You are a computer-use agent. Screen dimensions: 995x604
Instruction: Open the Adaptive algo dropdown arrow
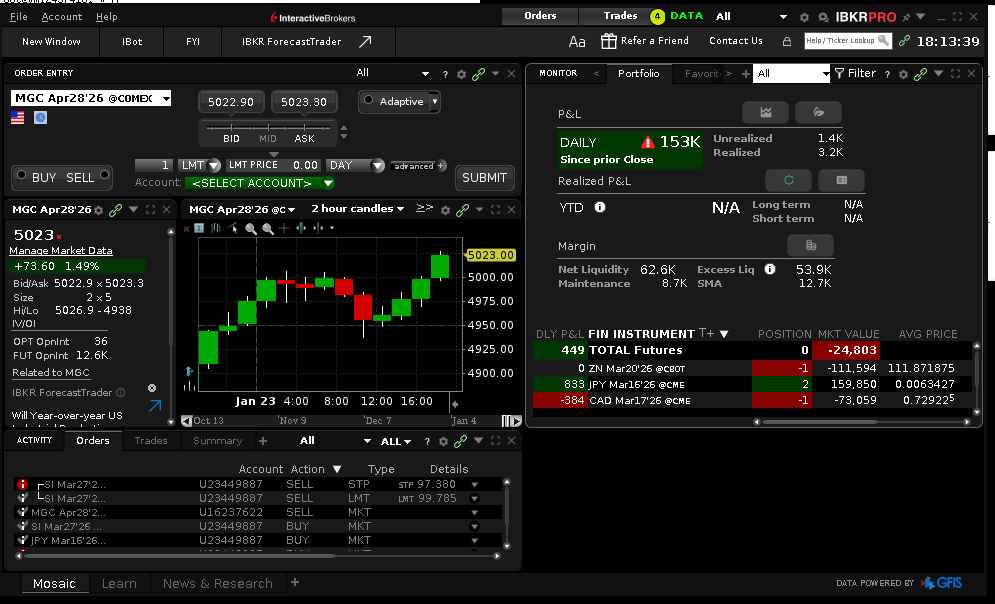coord(435,102)
